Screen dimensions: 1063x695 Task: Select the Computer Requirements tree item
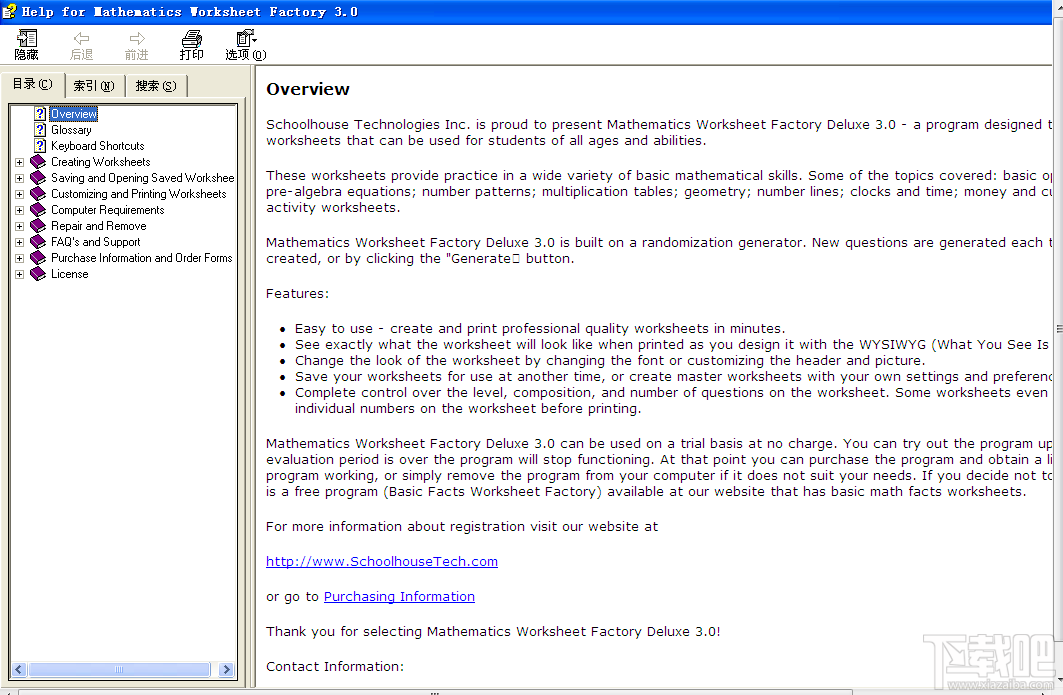[x=106, y=209]
